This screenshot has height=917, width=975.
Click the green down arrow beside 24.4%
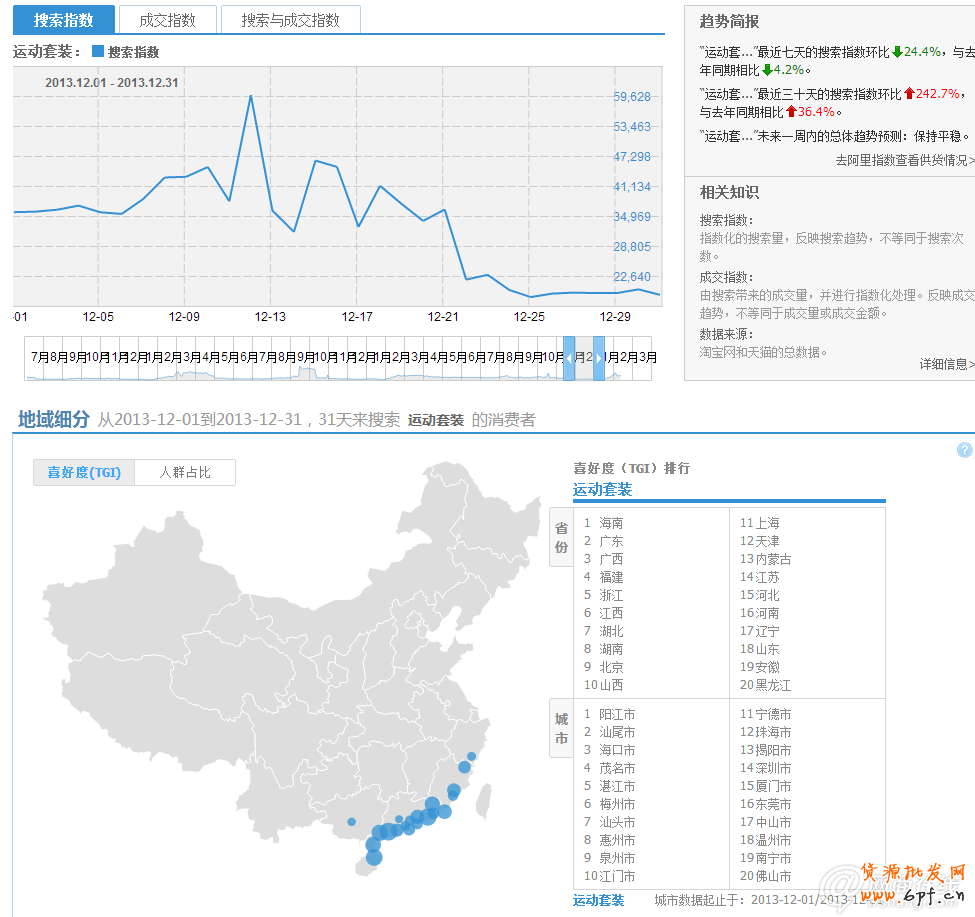tap(897, 52)
